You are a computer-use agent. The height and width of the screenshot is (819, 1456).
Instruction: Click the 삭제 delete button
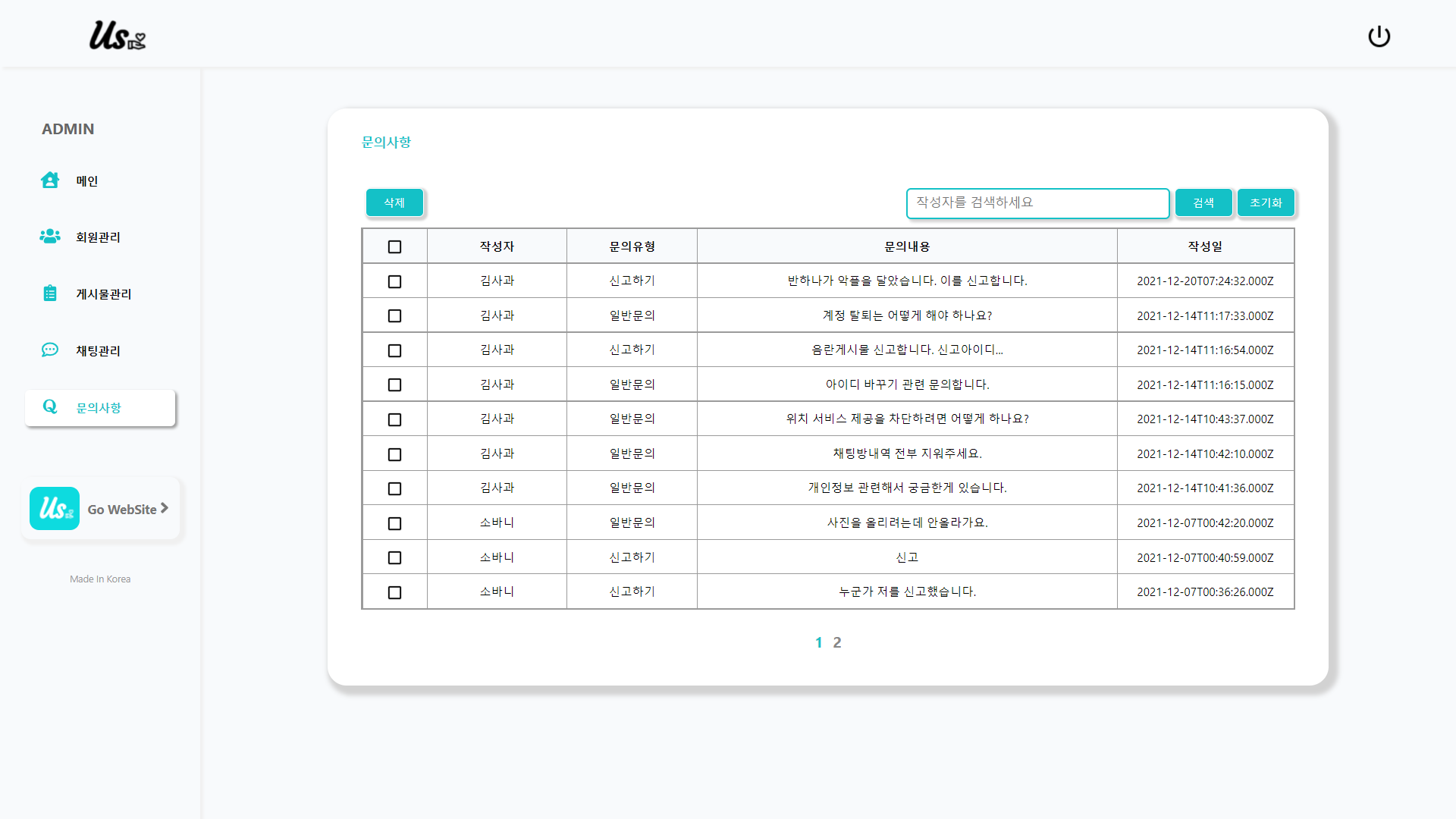click(394, 202)
